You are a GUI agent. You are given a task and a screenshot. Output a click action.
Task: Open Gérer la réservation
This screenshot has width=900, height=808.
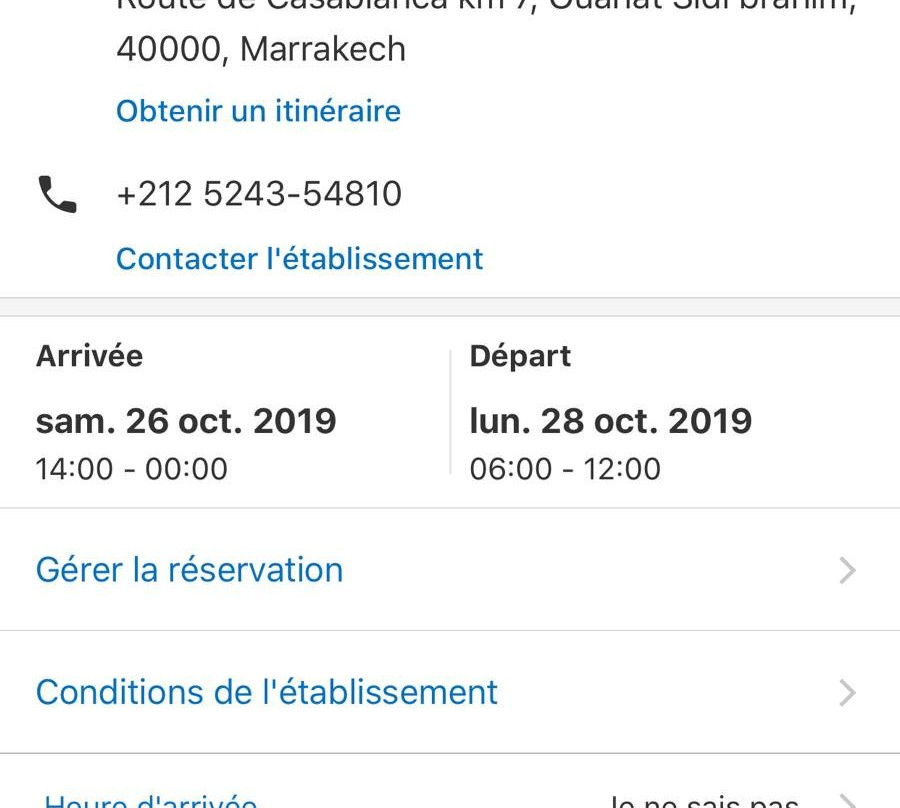click(x=190, y=570)
